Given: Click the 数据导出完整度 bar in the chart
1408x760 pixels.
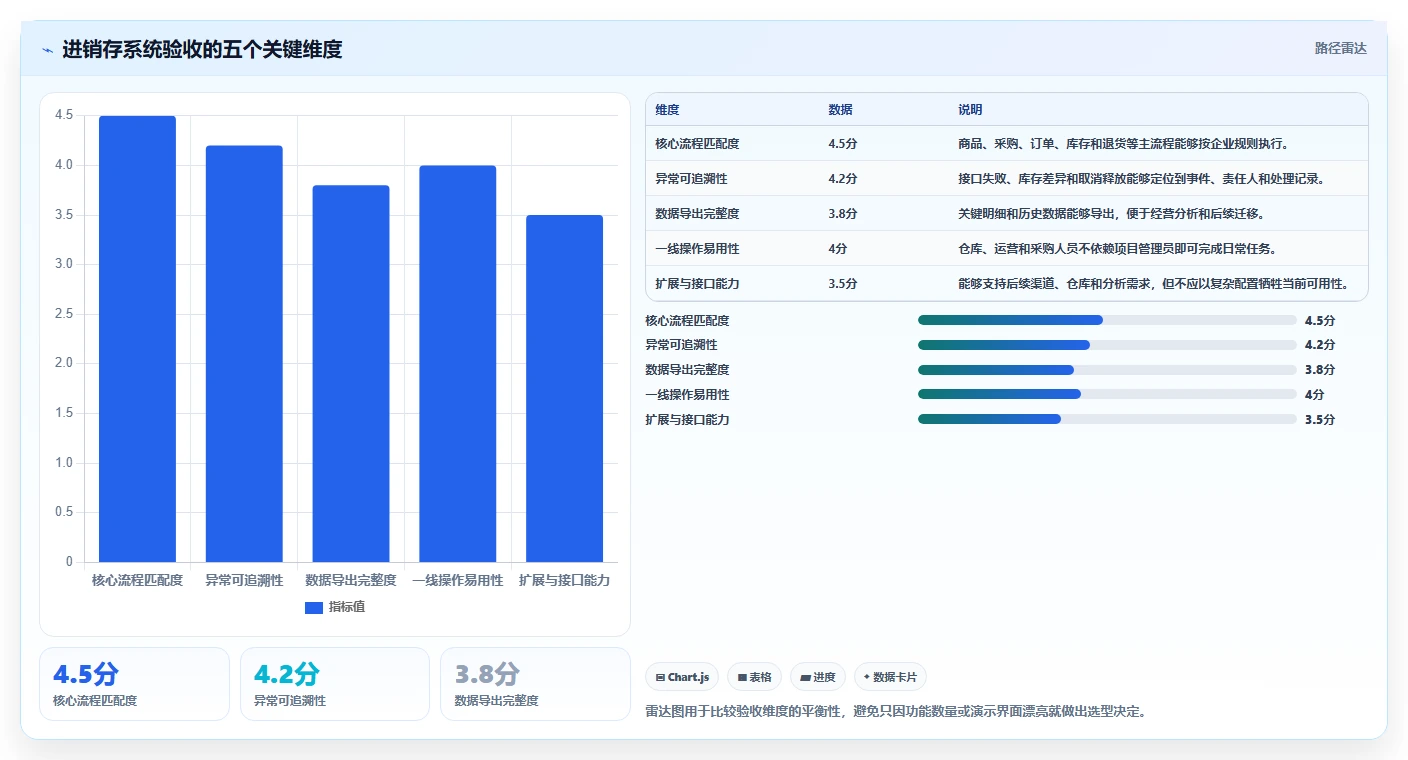Looking at the screenshot, I should [x=351, y=374].
